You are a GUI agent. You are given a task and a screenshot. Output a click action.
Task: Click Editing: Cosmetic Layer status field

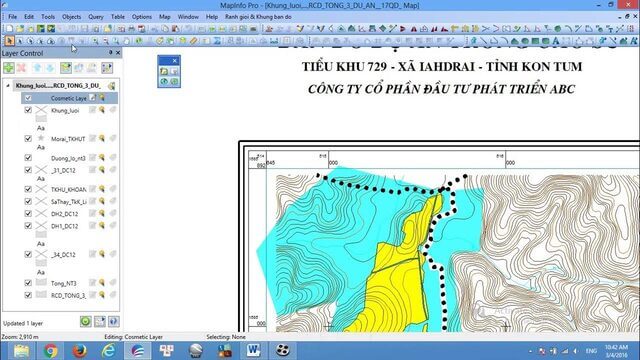[x=133, y=337]
